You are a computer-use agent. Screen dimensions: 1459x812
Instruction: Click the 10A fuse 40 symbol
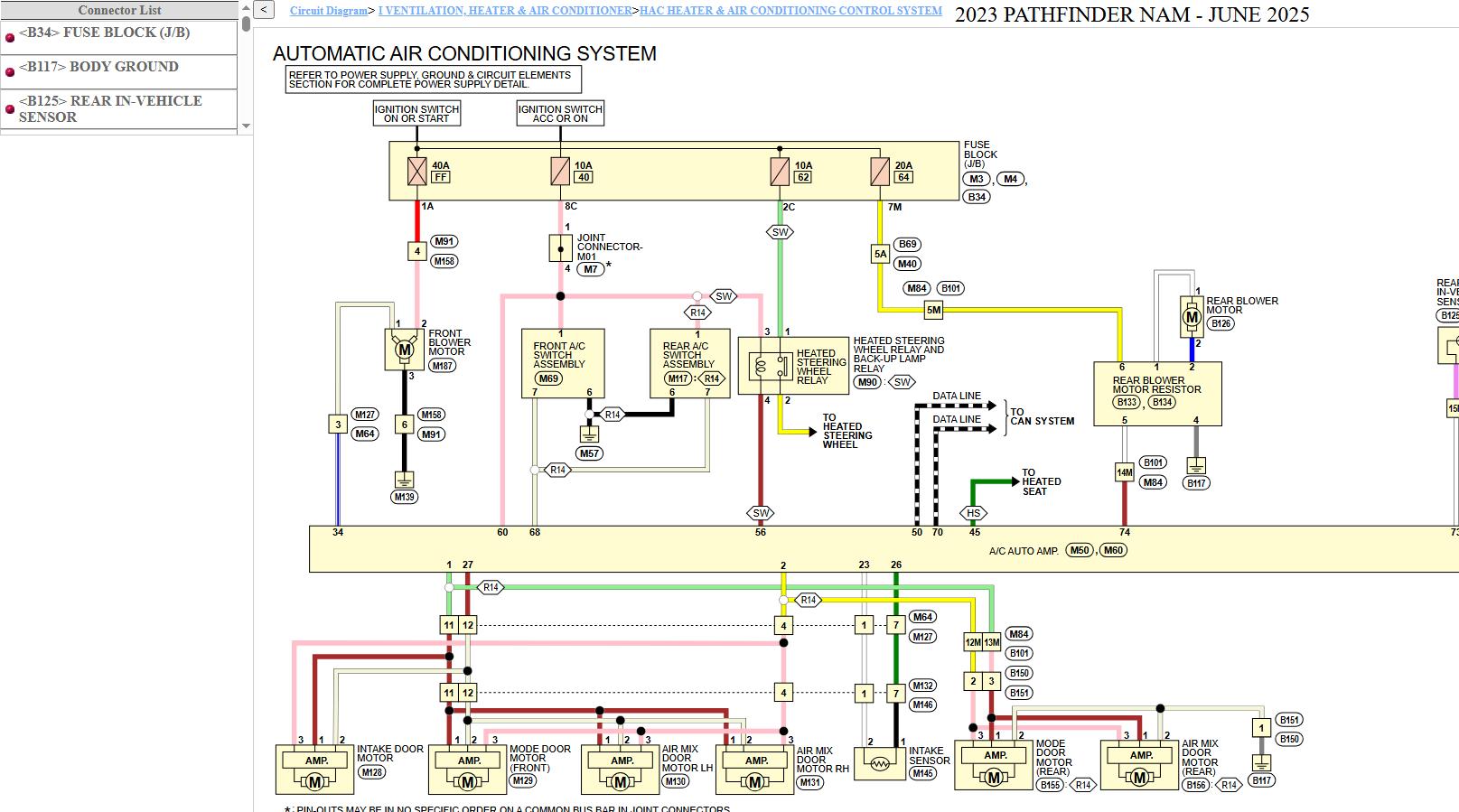(560, 171)
